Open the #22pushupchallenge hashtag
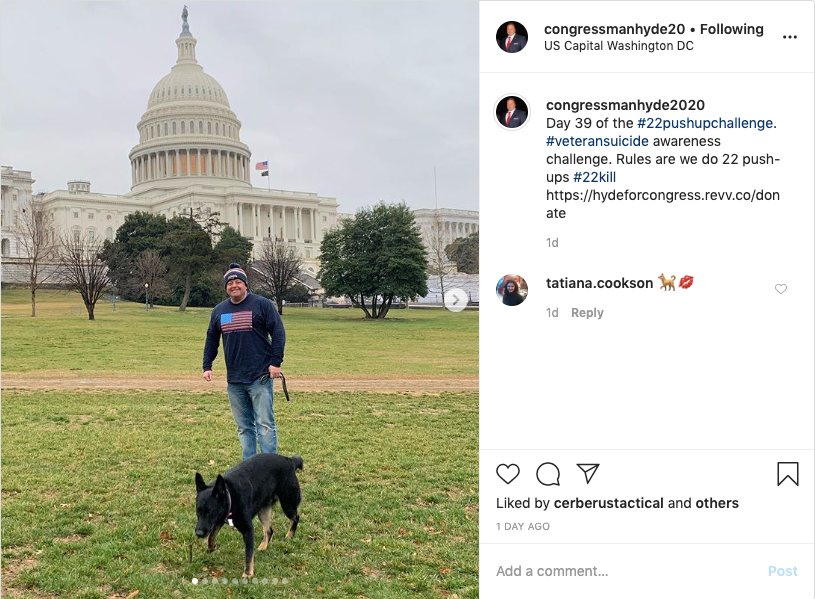The height and width of the screenshot is (599, 815). coord(705,123)
